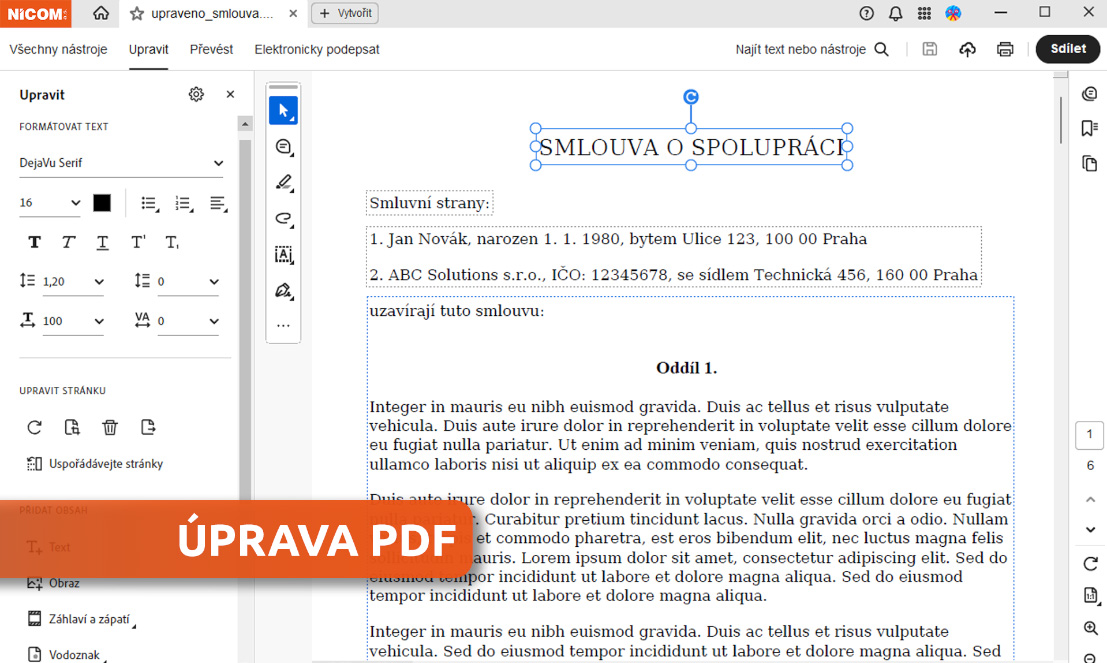This screenshot has height=663, width=1107.
Task: Click the save disk icon
Action: pos(930,49)
